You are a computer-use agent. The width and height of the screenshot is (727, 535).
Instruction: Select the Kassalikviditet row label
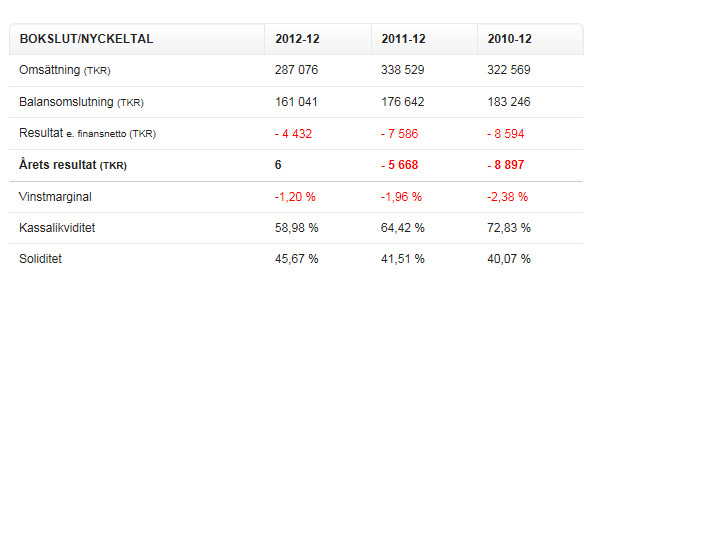tap(57, 228)
